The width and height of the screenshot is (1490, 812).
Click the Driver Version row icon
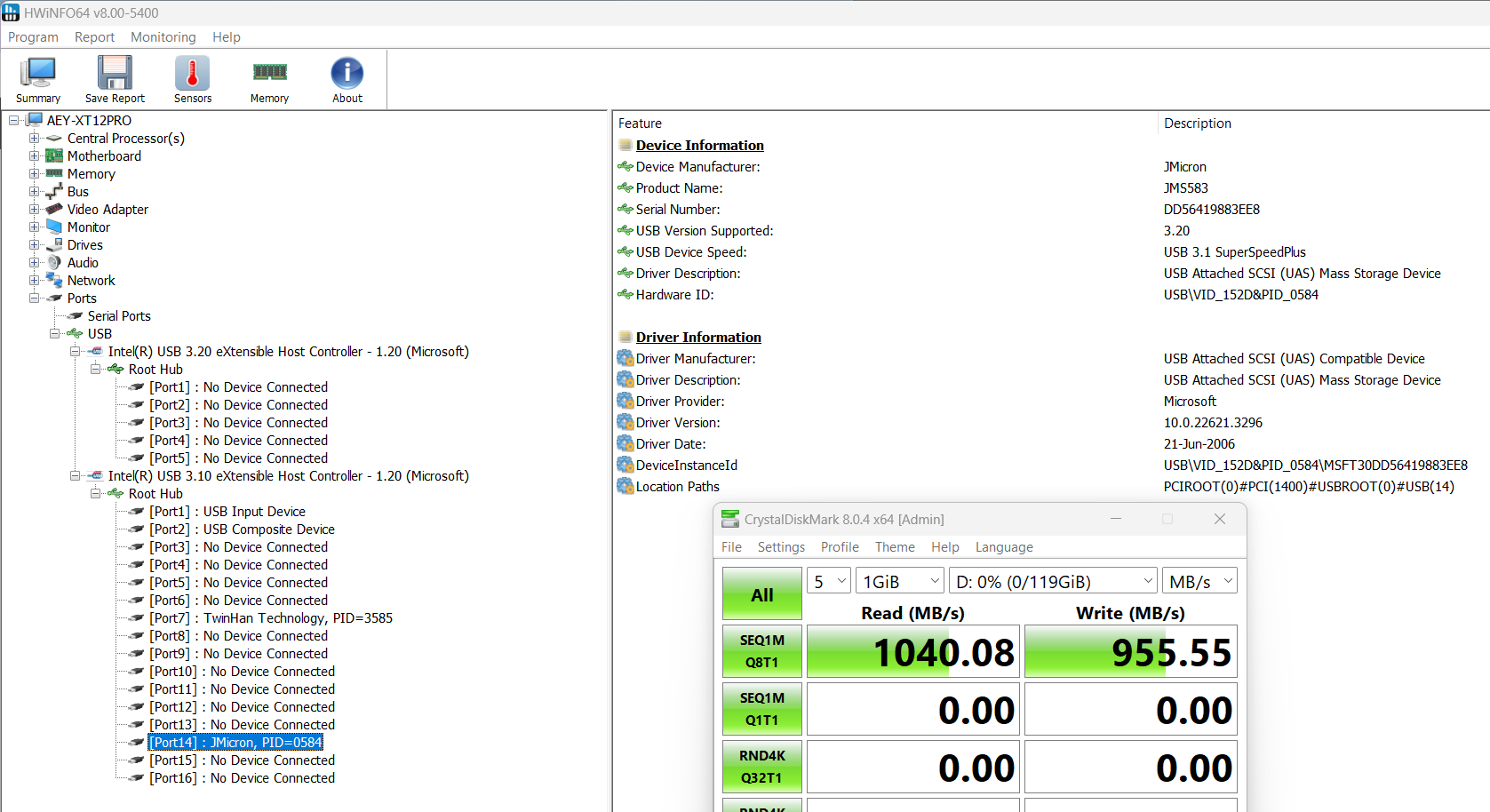click(x=625, y=423)
